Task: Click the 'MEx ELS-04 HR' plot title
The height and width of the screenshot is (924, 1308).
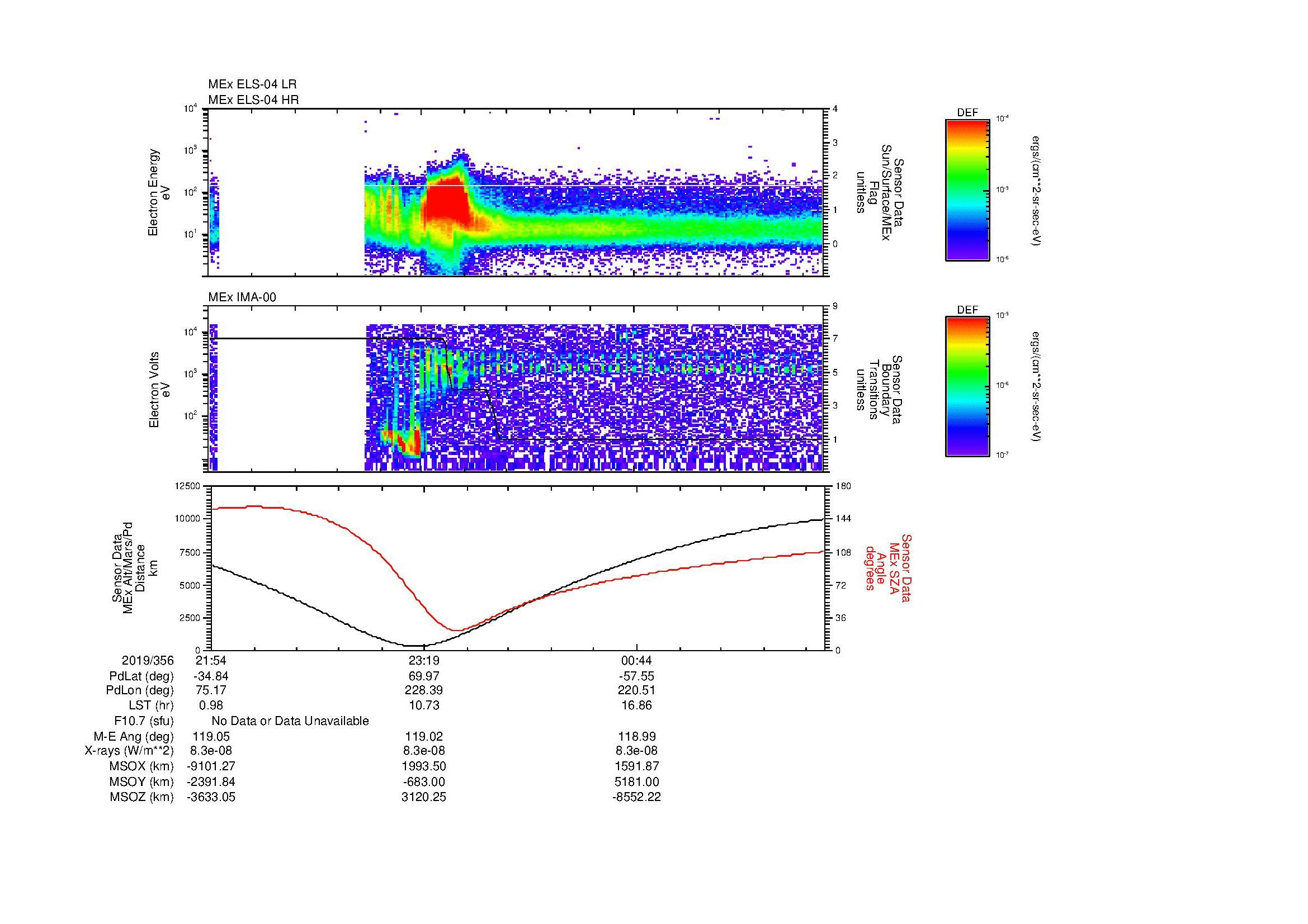Action: coord(253,99)
